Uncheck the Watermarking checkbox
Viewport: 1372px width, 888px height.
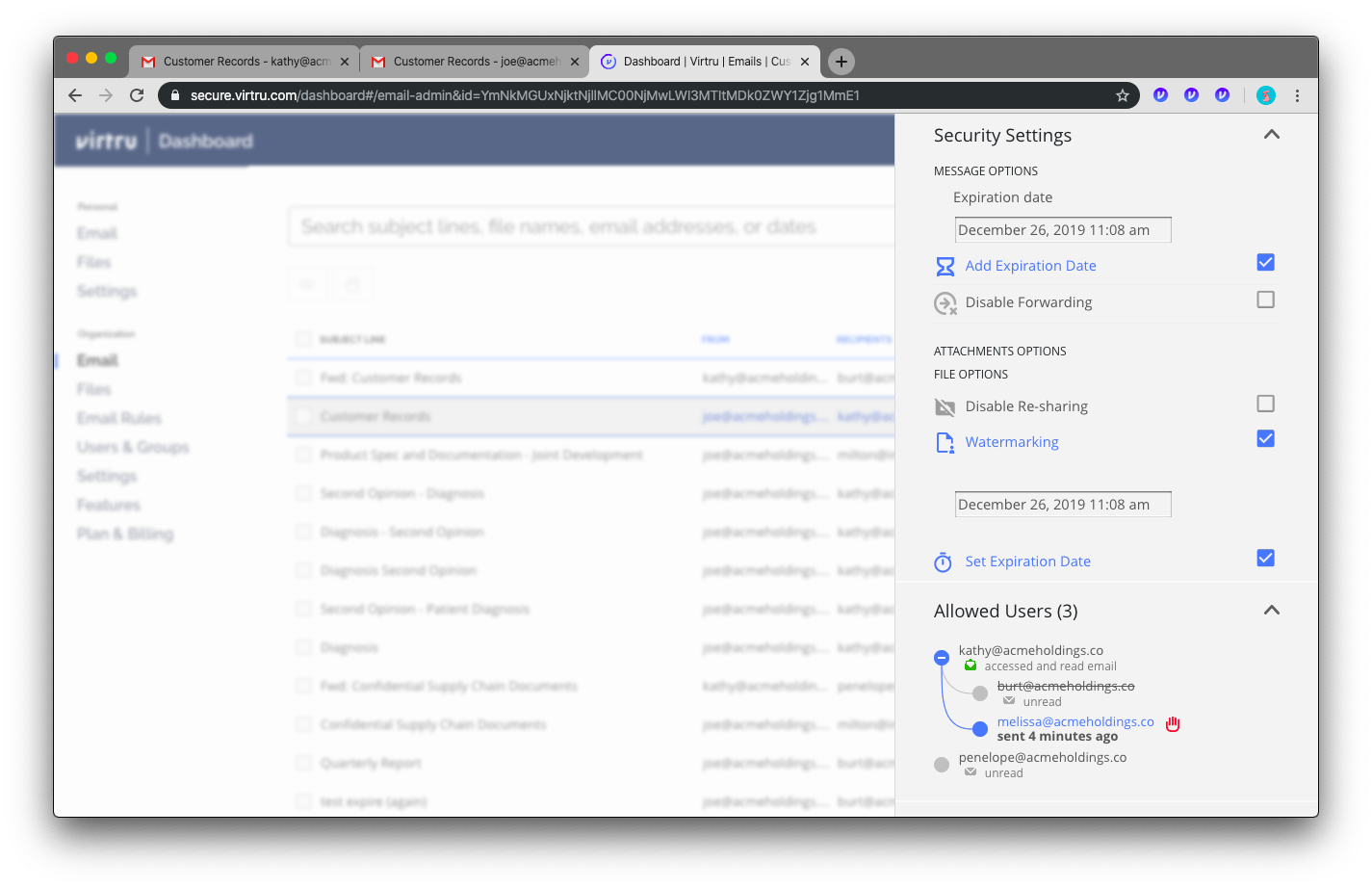[x=1266, y=439]
